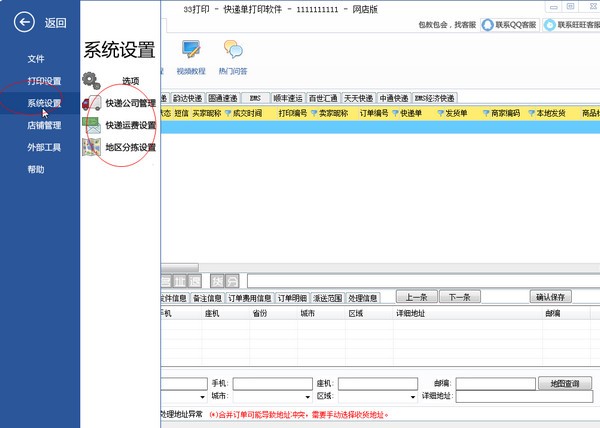
Task: Click the filter icon beside 卖家昵称 column
Action: click(x=314, y=113)
